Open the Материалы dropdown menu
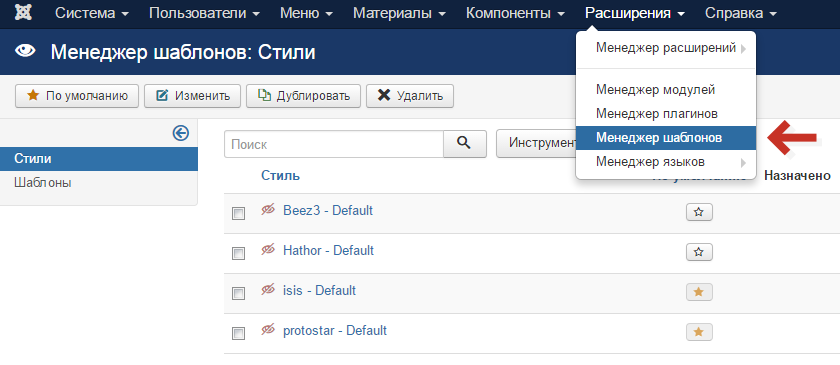Image resolution: width=840 pixels, height=365 pixels. (x=399, y=13)
